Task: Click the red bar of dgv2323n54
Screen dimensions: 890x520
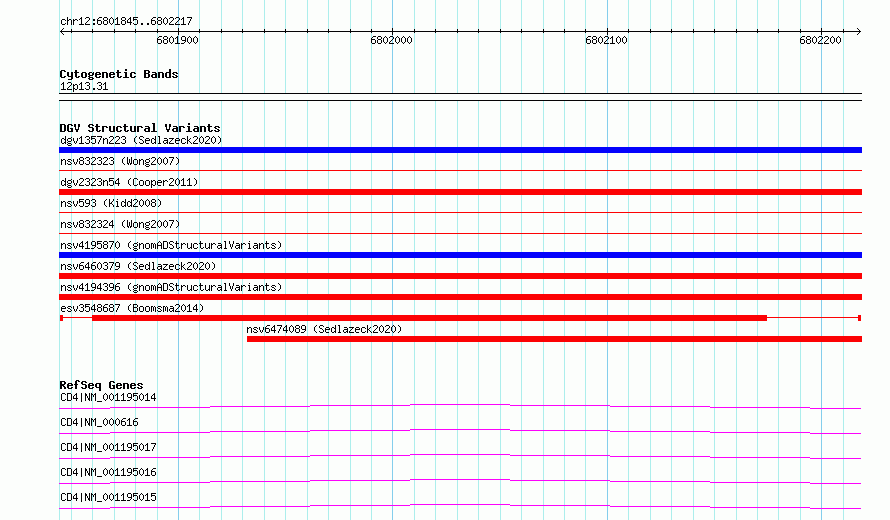Action: [460, 192]
